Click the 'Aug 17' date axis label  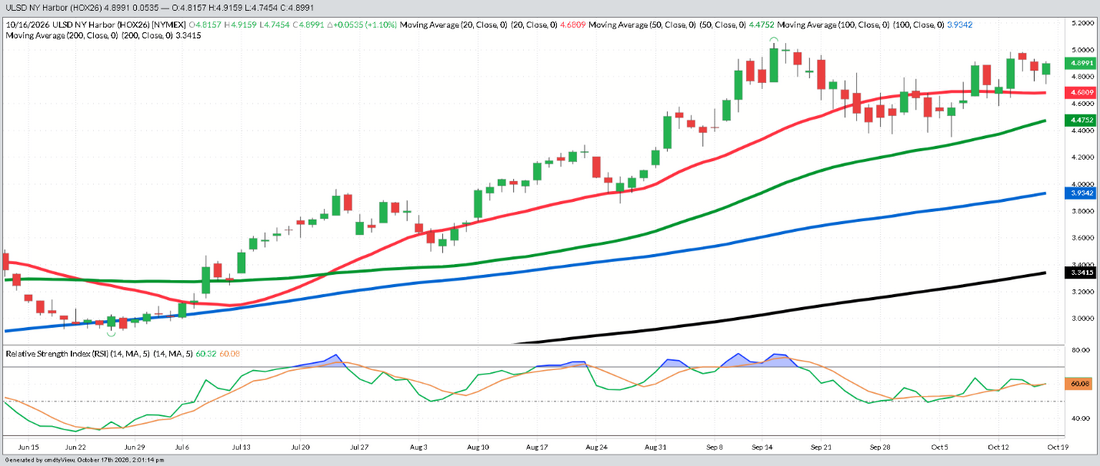[x=536, y=445]
